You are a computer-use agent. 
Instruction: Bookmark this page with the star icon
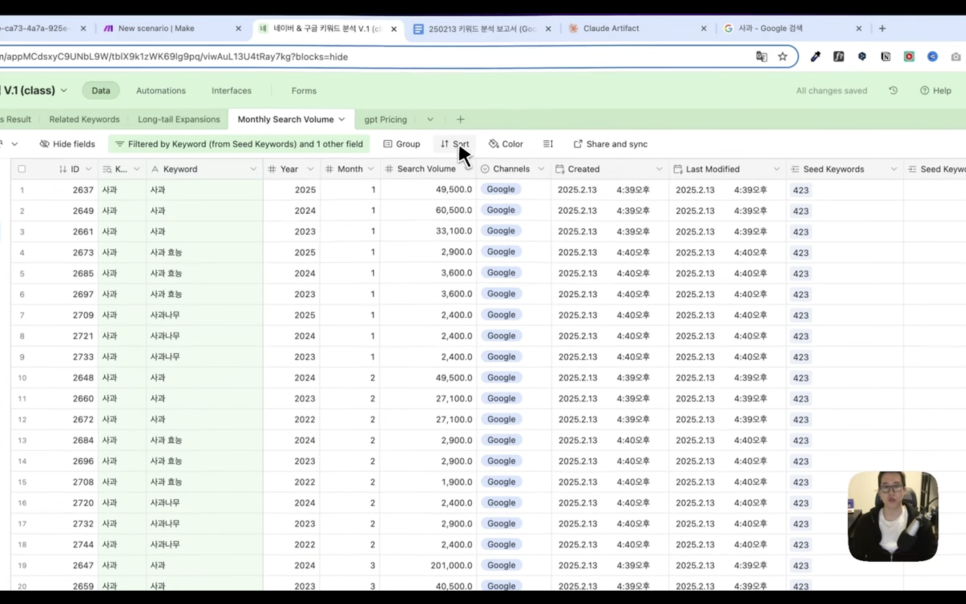[x=783, y=57]
